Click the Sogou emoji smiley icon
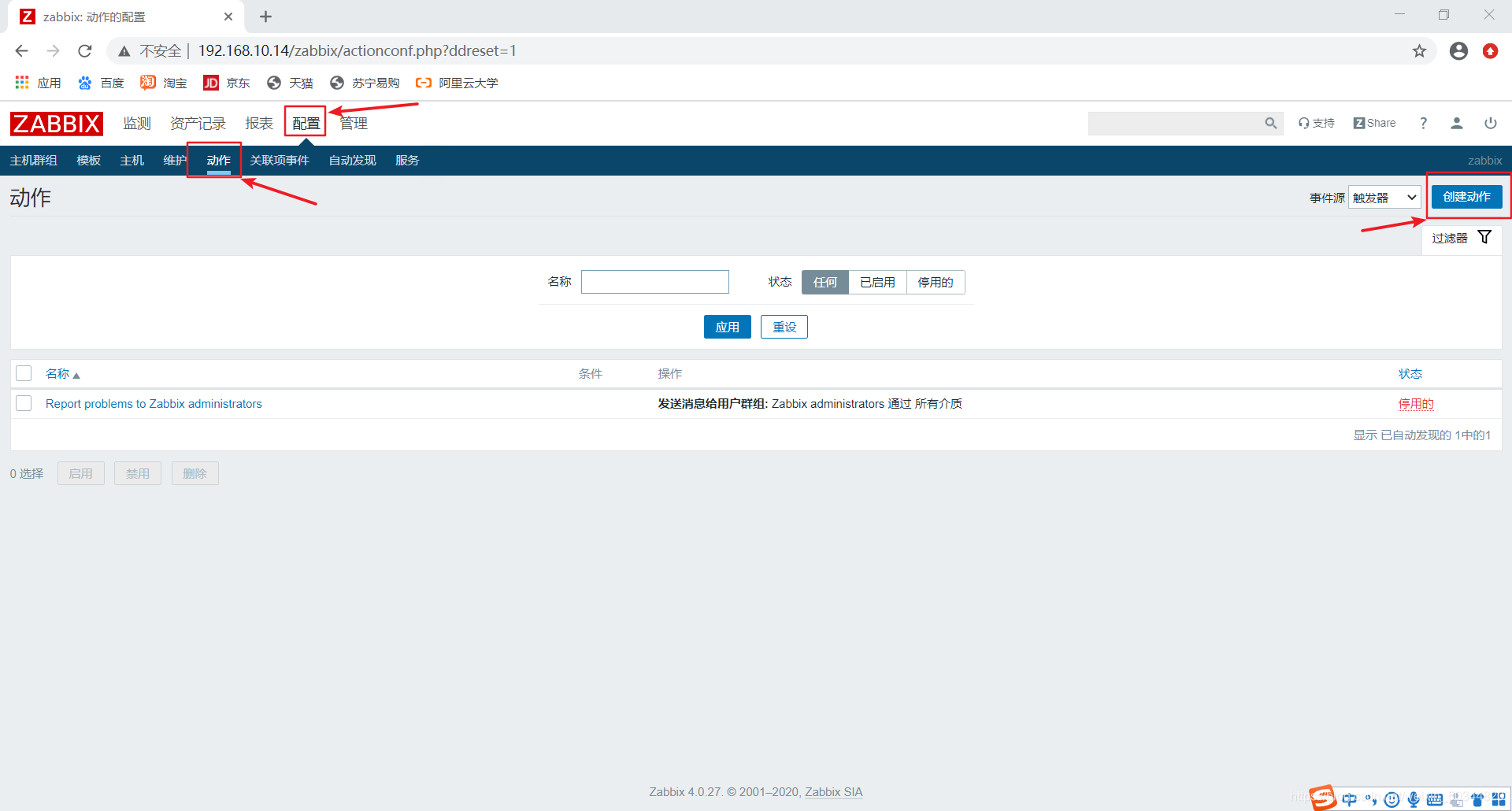This screenshot has height=811, width=1512. (x=1392, y=800)
